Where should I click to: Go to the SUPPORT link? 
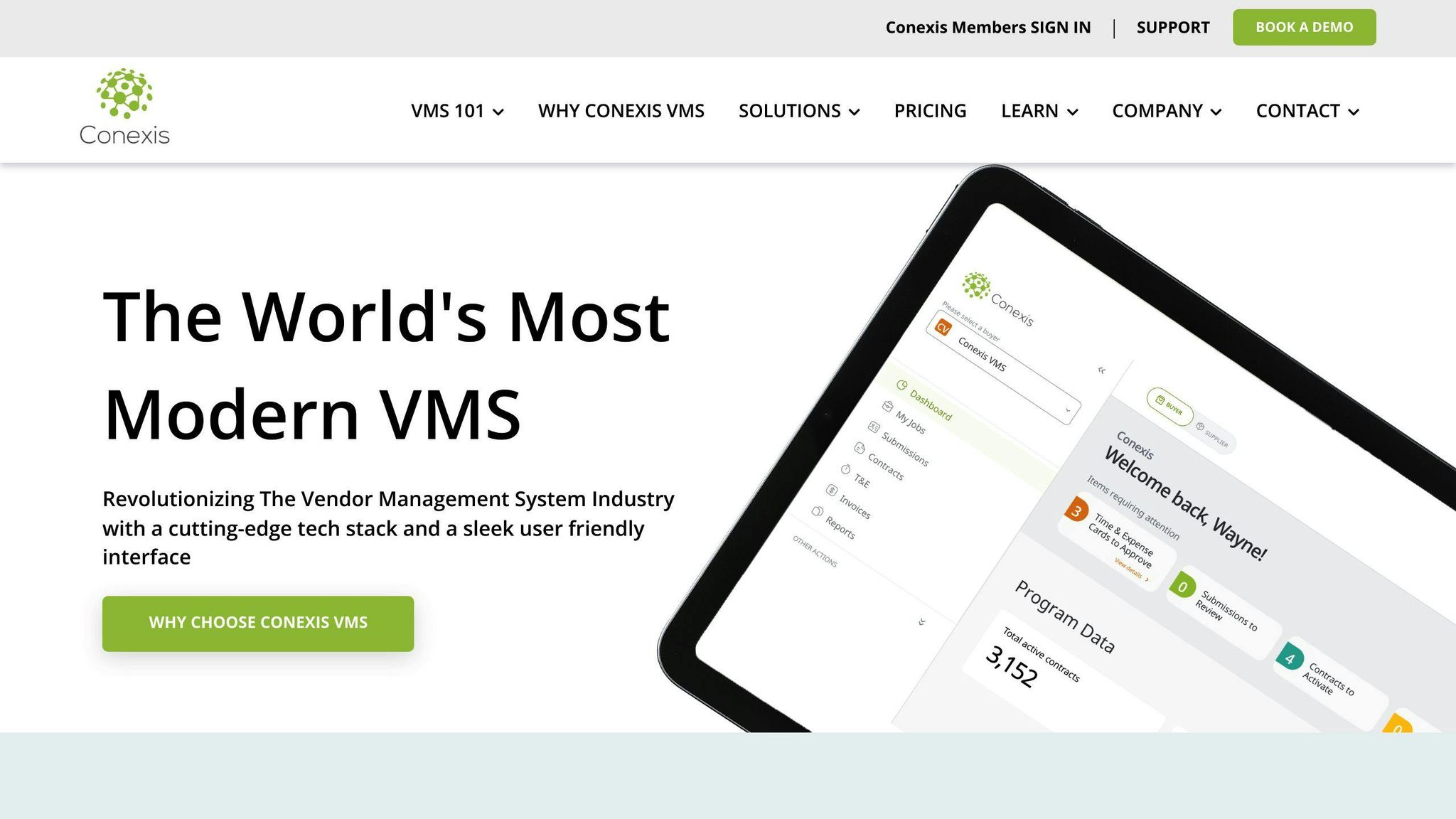click(x=1173, y=28)
